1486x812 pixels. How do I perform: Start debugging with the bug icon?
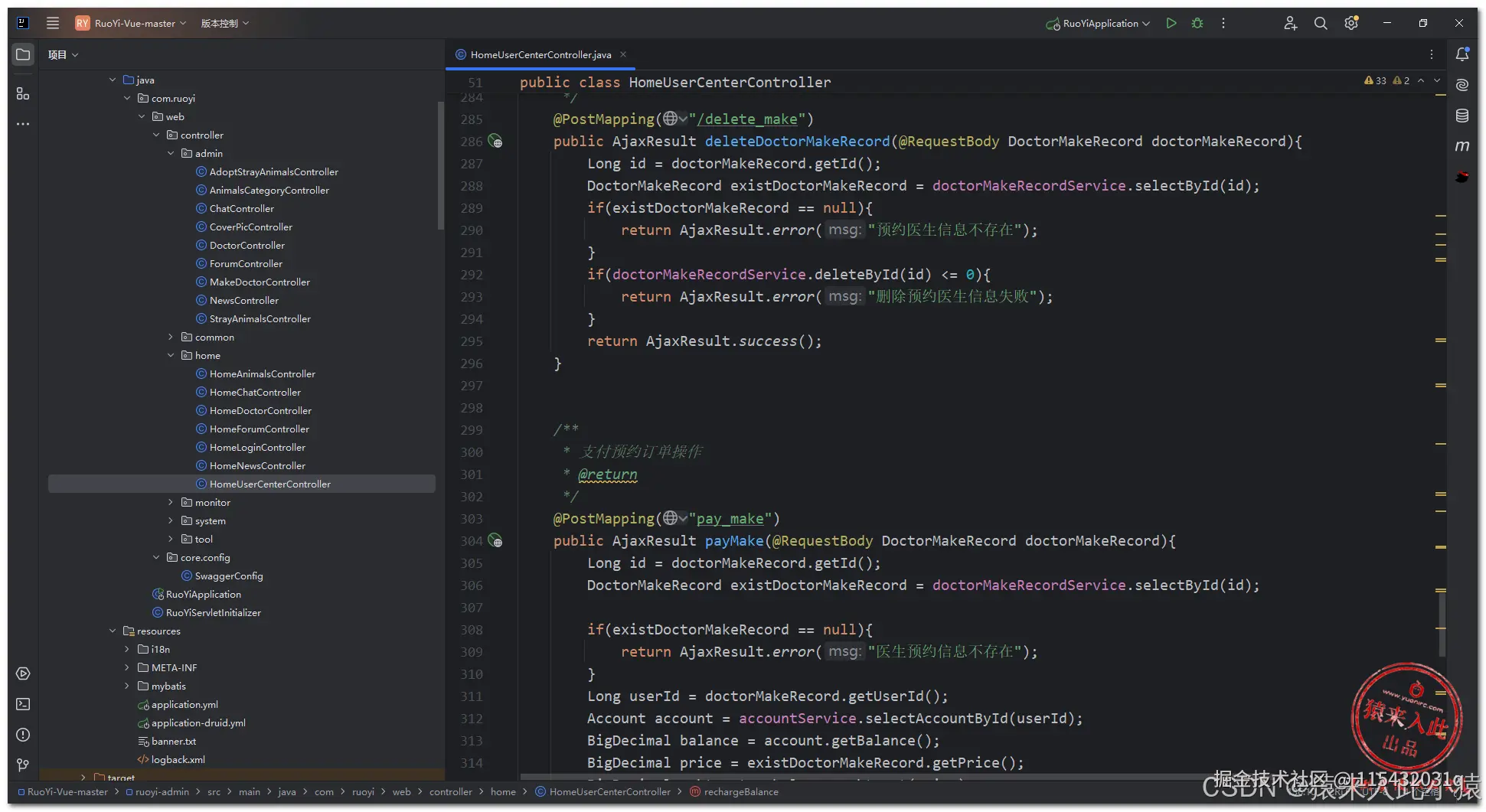(1197, 23)
